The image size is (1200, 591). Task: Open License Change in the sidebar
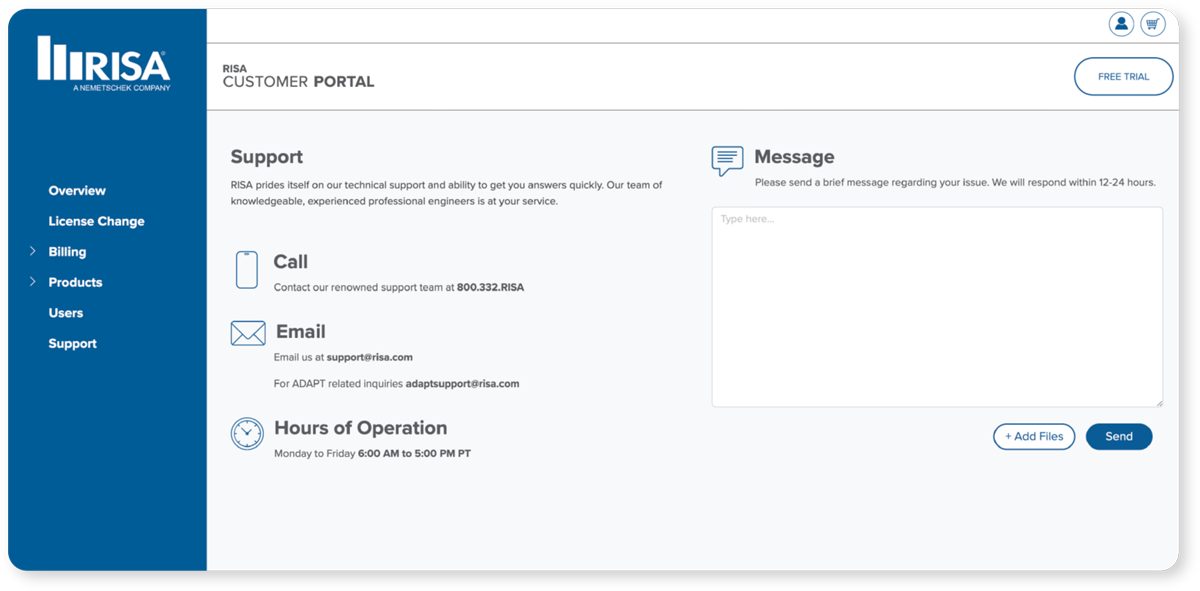pos(96,221)
